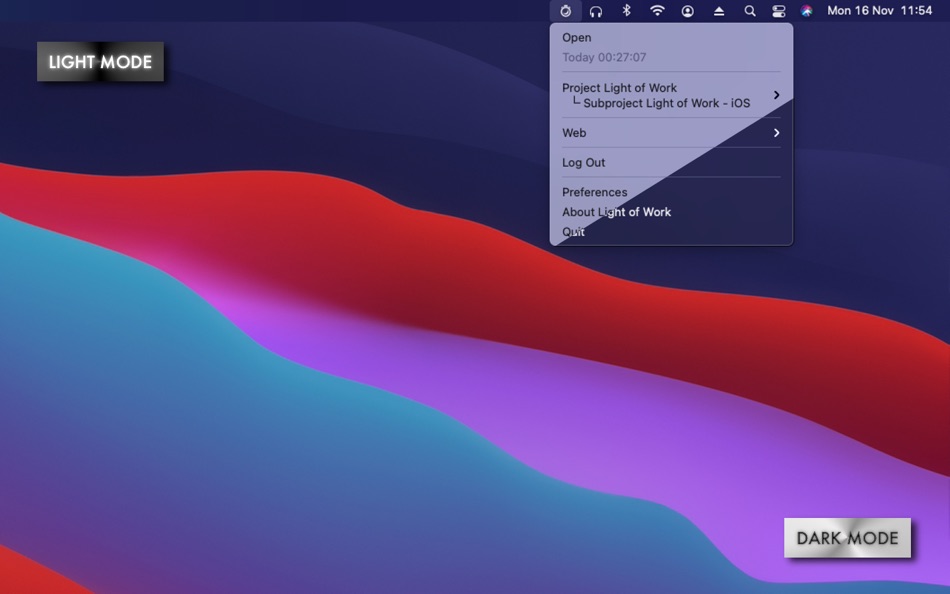Expand the Project Light of Work submenu chevron
This screenshot has height=594, width=950.
(776, 95)
